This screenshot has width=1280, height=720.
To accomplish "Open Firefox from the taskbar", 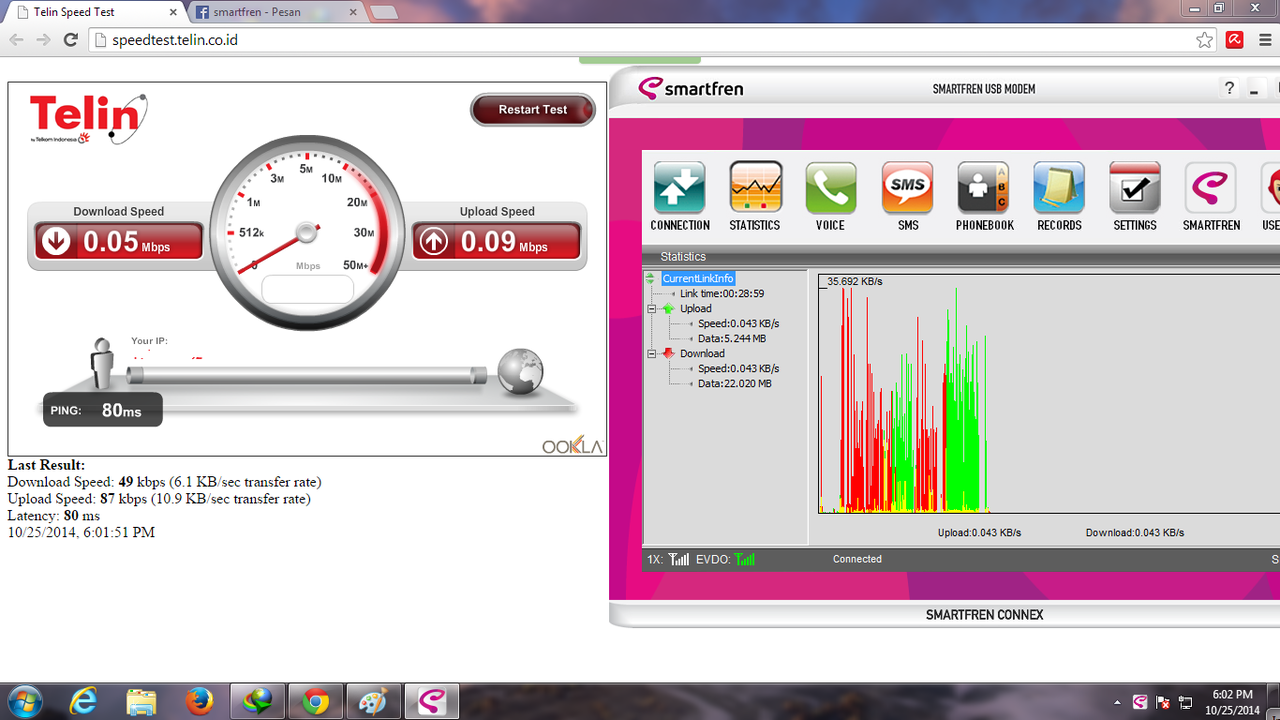I will click(199, 702).
